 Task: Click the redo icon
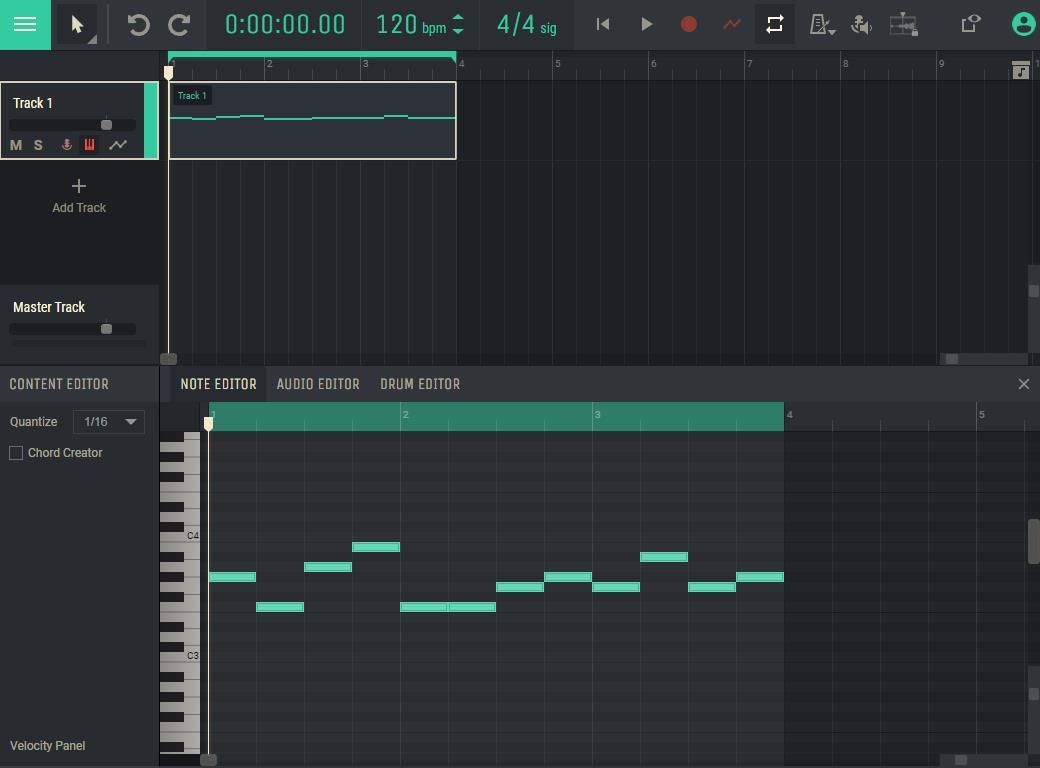[179, 25]
